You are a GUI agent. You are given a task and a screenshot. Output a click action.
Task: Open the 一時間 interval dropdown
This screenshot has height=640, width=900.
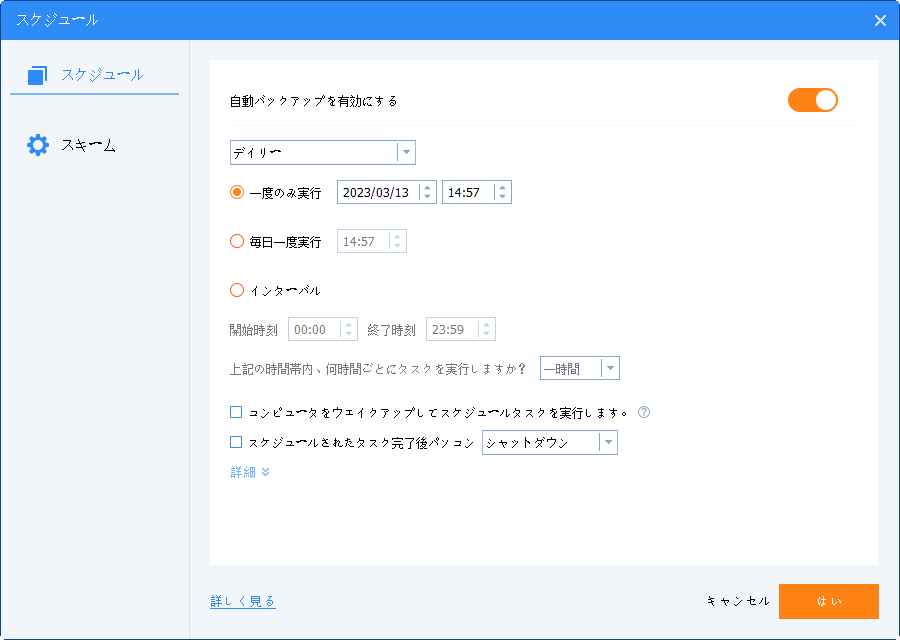click(x=580, y=369)
